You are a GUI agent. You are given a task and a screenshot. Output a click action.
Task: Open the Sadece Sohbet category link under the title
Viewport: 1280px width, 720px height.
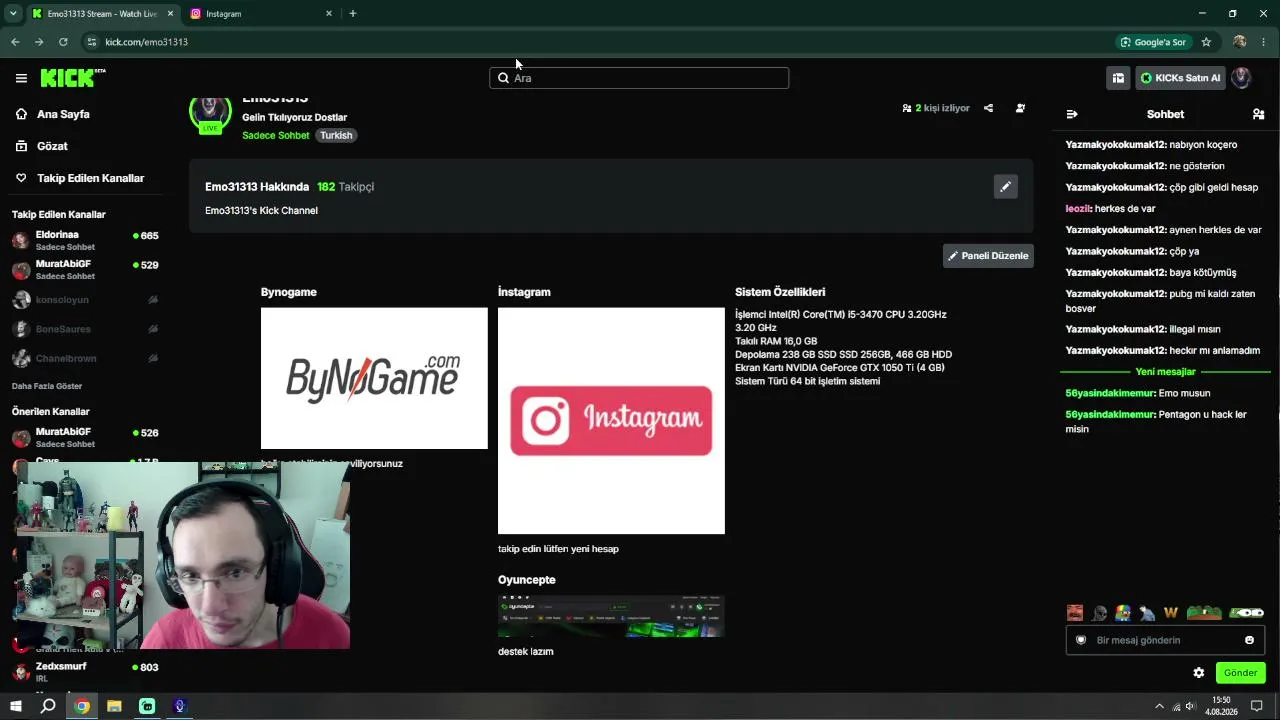[275, 136]
